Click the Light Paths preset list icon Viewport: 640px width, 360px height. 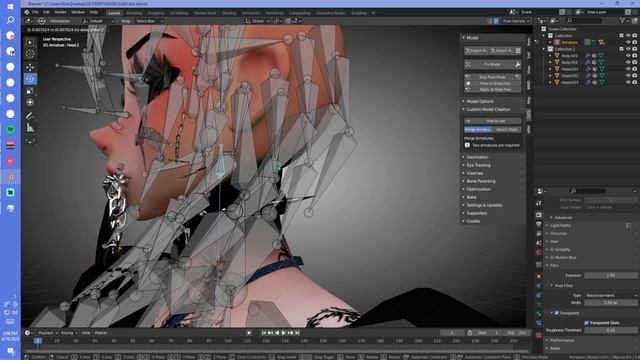(629, 225)
